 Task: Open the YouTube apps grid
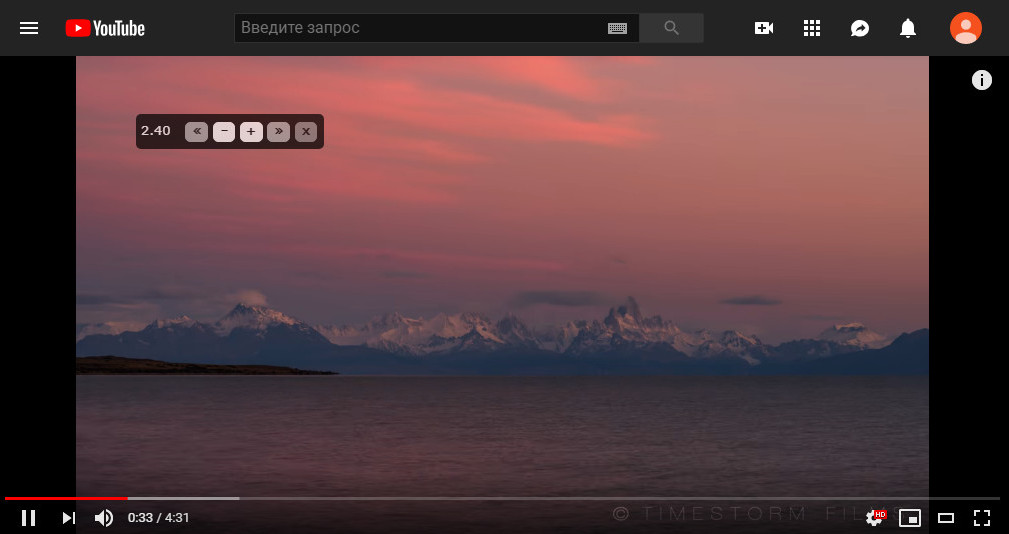pos(812,28)
